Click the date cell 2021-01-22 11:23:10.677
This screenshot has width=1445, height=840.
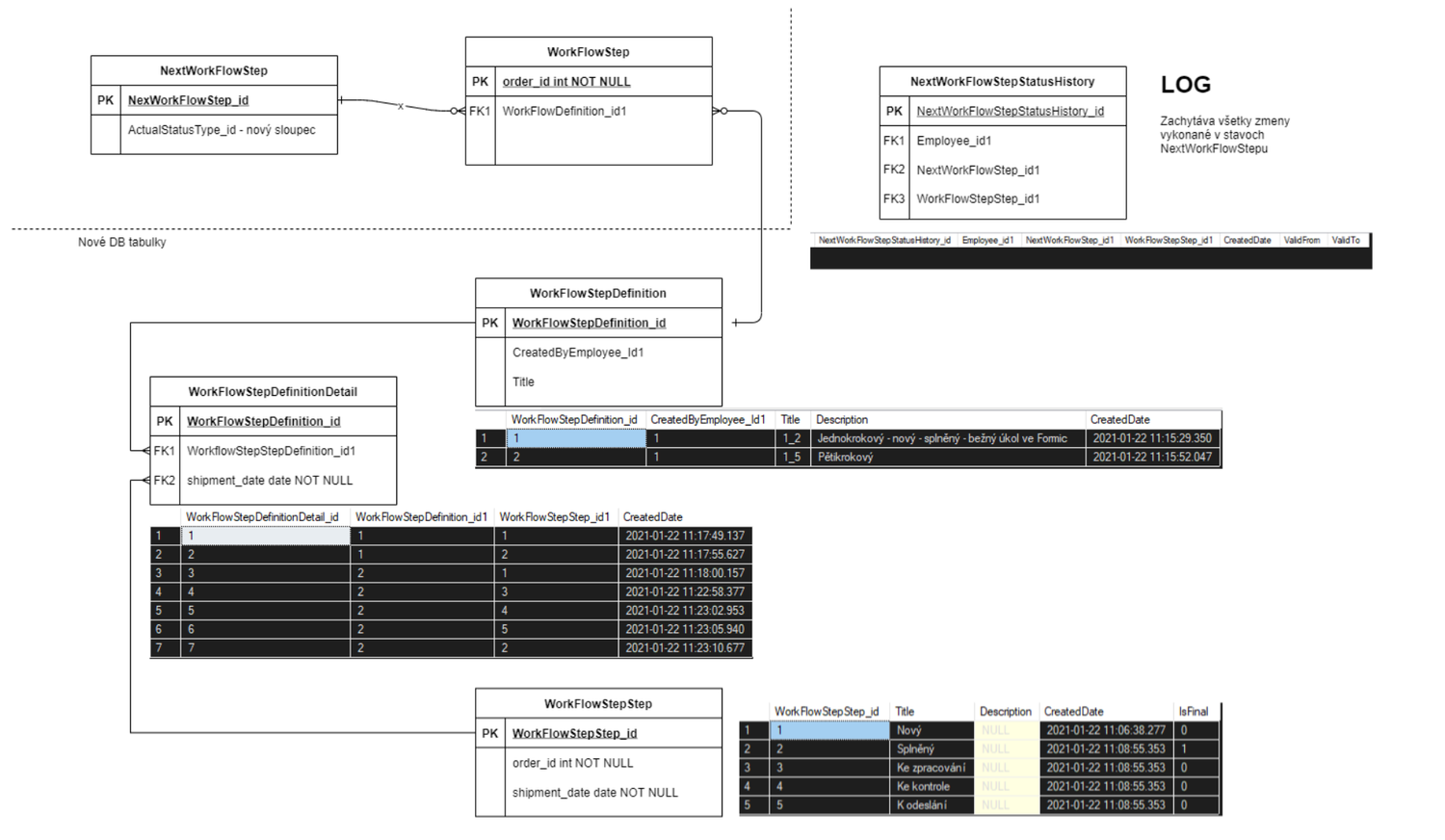click(x=685, y=648)
